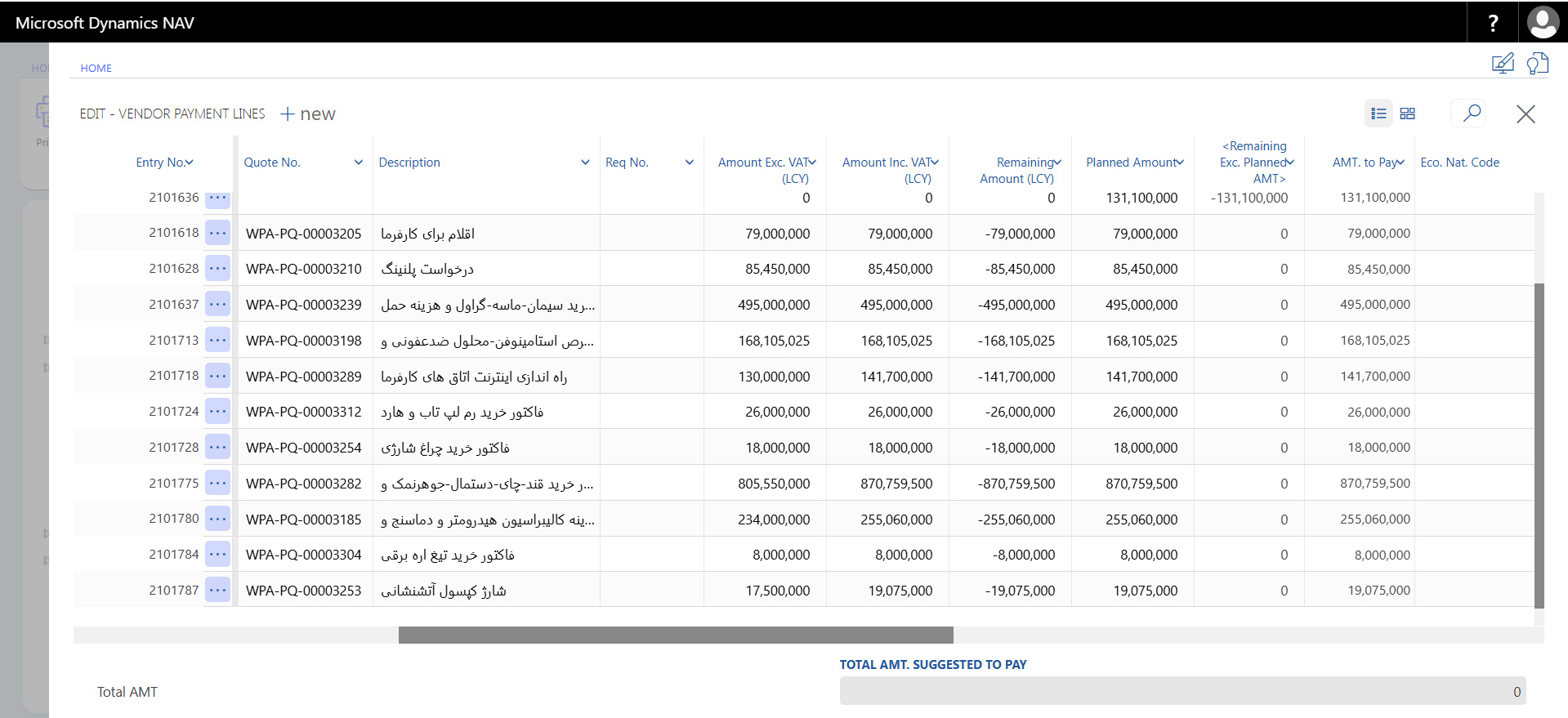The image size is (1568, 718).
Task: Open row actions for entry 2101718
Action: pyautogui.click(x=217, y=376)
